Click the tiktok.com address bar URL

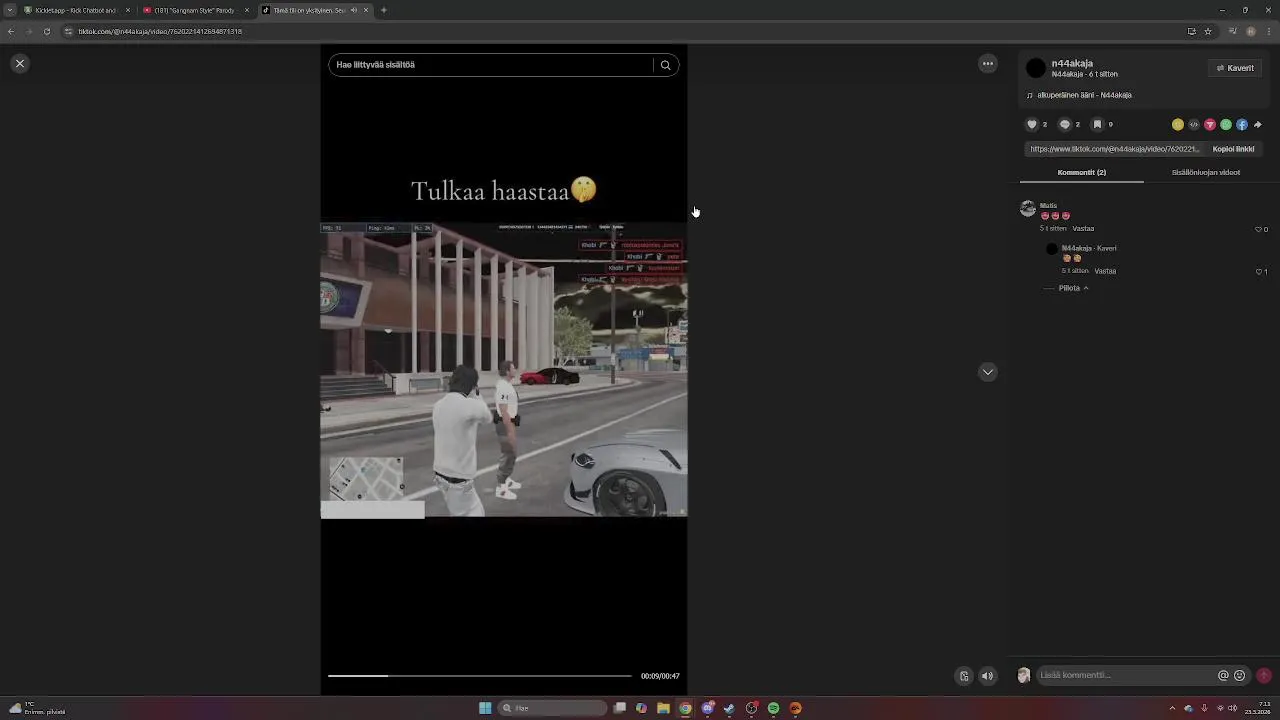click(x=160, y=31)
